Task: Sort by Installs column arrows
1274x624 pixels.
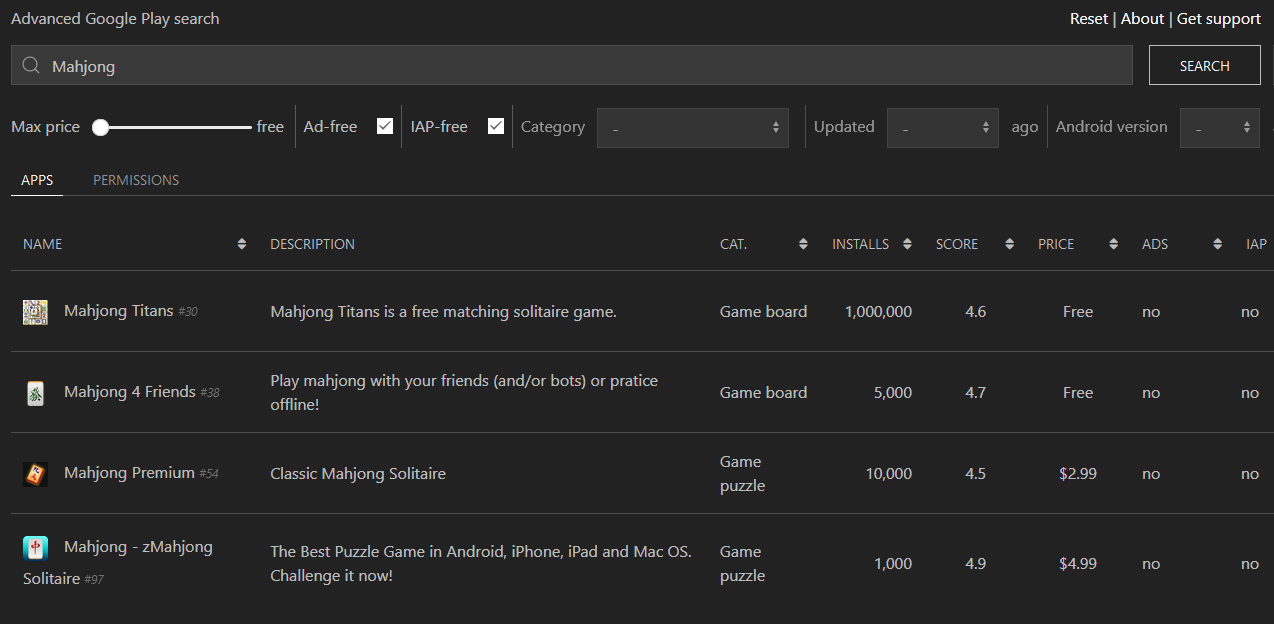Action: pyautogui.click(x=907, y=244)
